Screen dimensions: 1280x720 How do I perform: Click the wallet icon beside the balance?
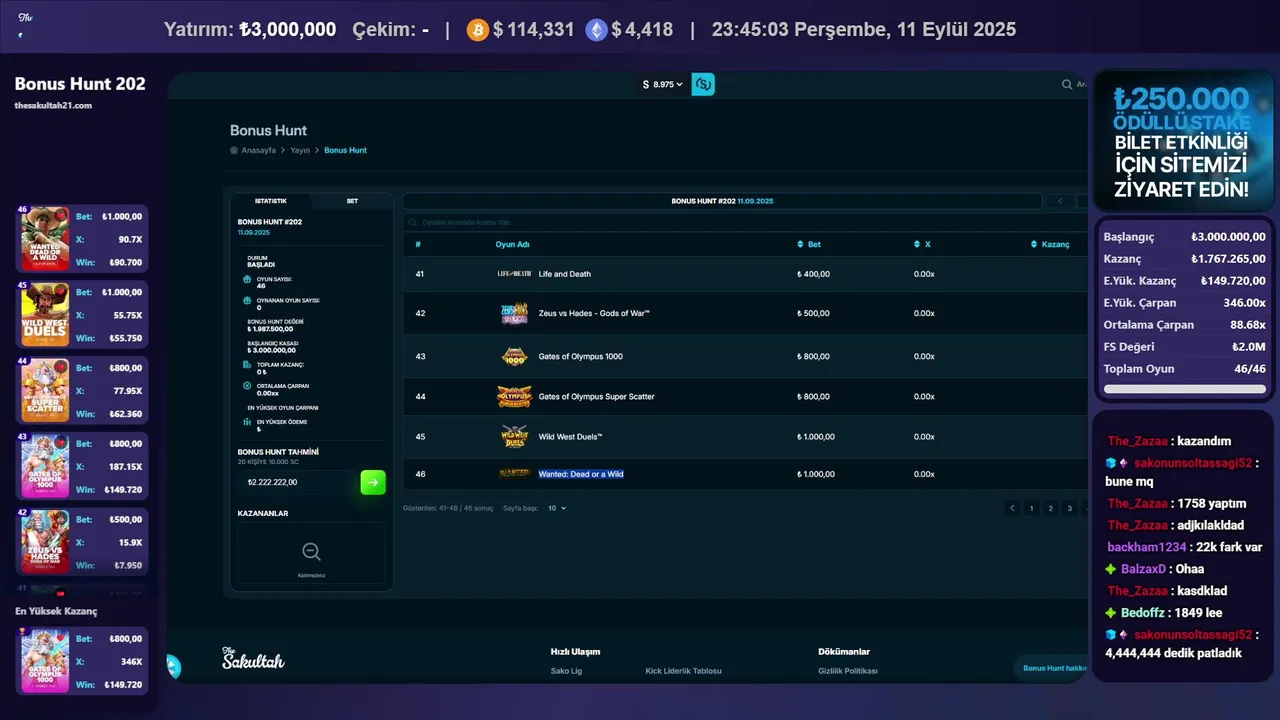703,84
